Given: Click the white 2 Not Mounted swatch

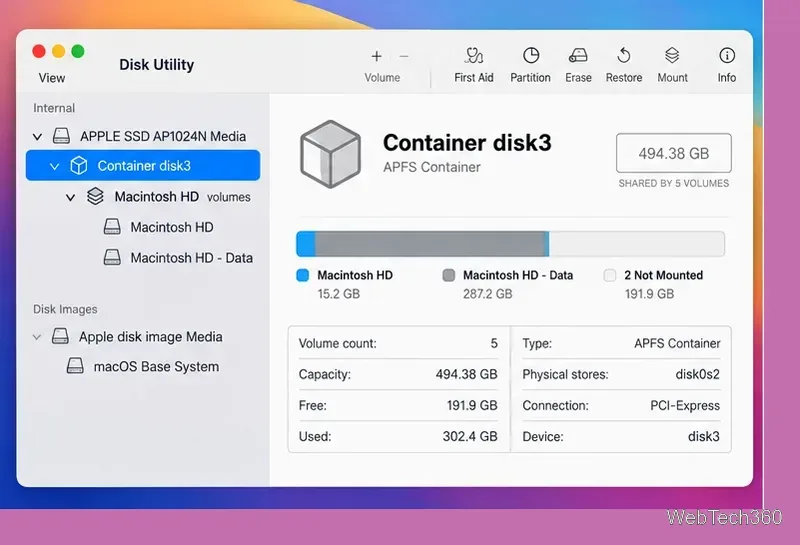Looking at the screenshot, I should click(x=610, y=276).
